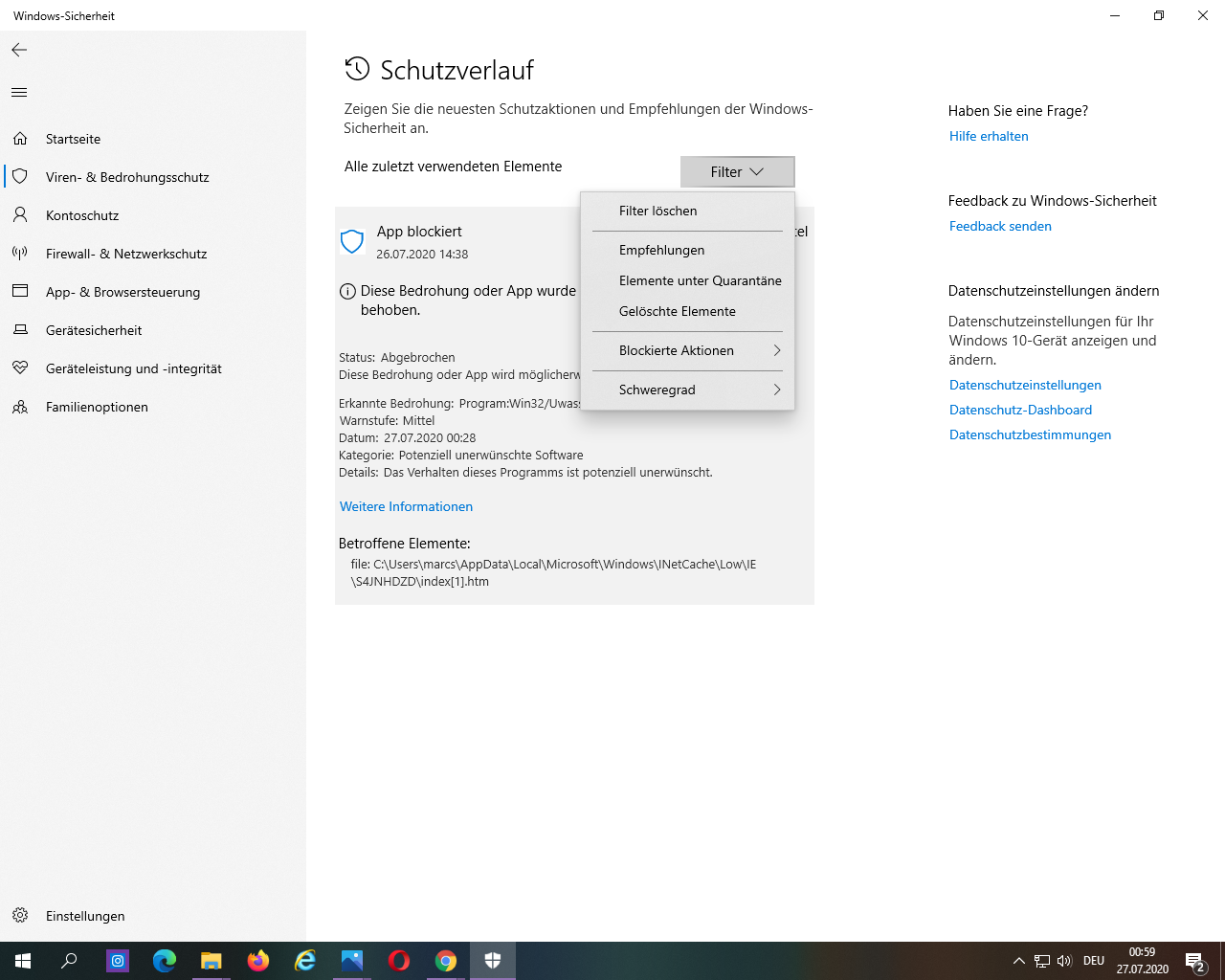1225x980 pixels.
Task: Click the Startseite home icon
Action: [x=20, y=139]
